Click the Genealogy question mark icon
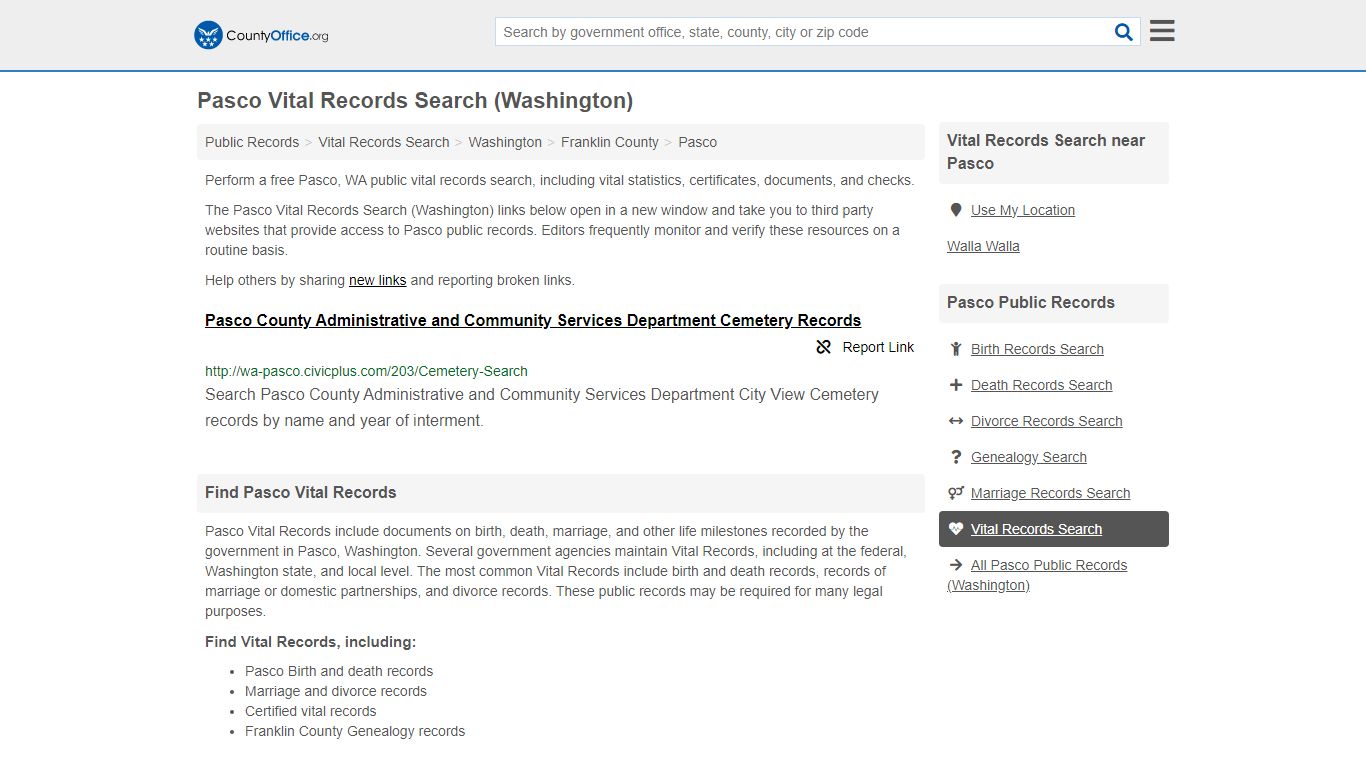Screen dimensions: 1366x768 point(956,457)
